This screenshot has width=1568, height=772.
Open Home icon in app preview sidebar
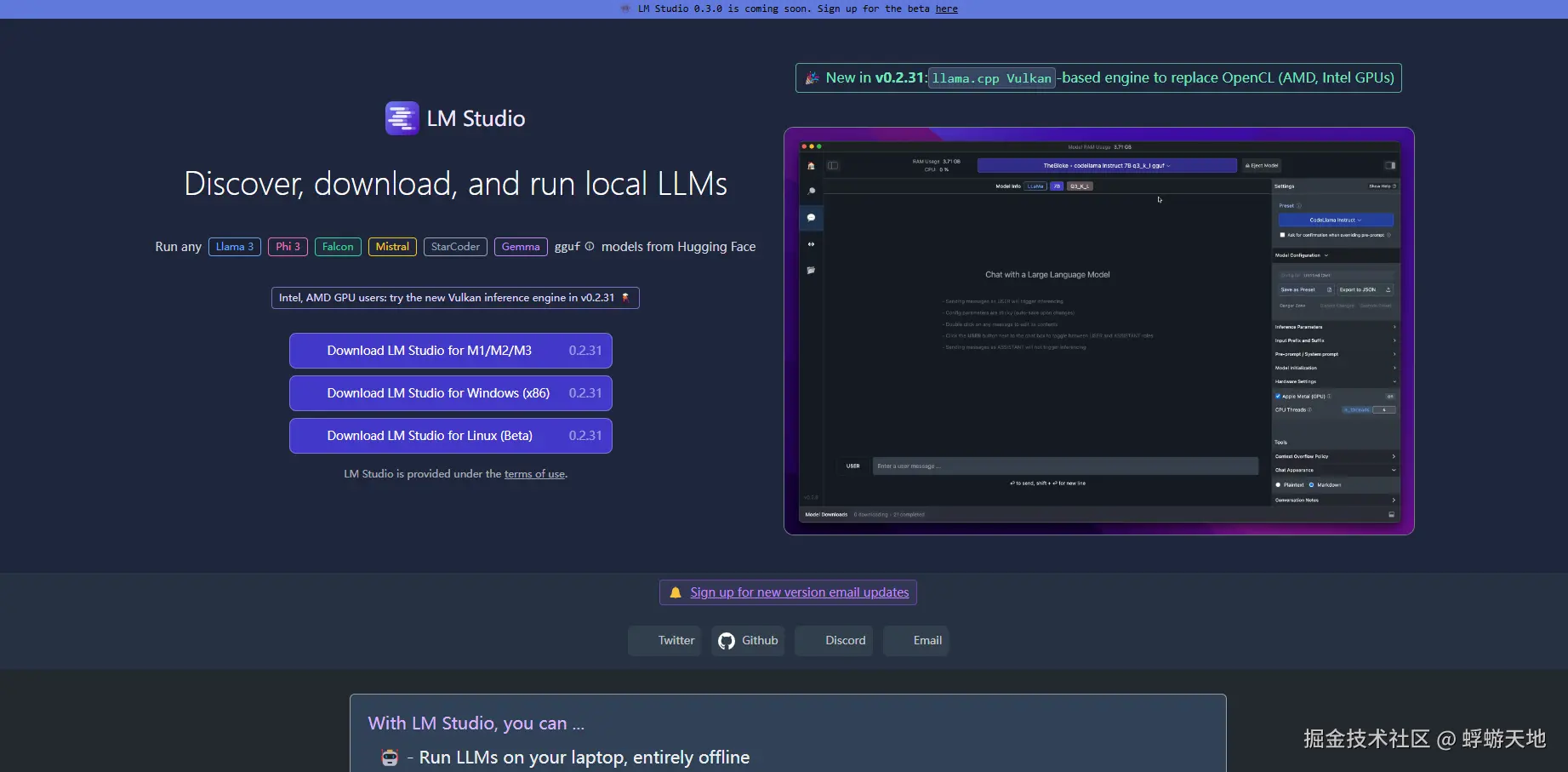(x=811, y=166)
